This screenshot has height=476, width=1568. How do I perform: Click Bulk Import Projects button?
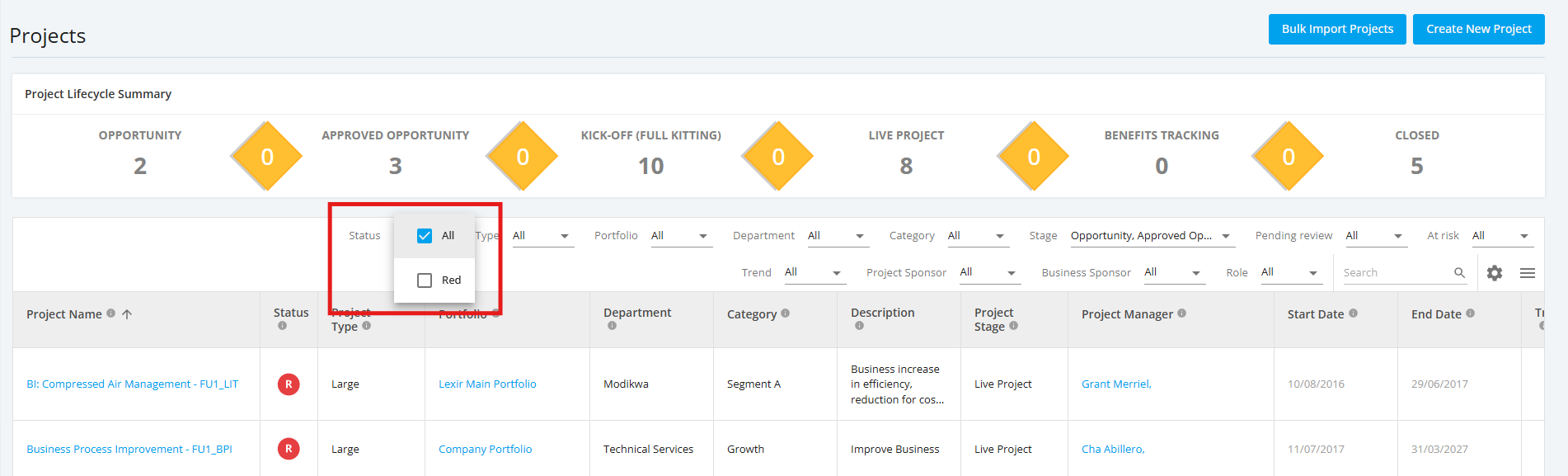[1337, 29]
